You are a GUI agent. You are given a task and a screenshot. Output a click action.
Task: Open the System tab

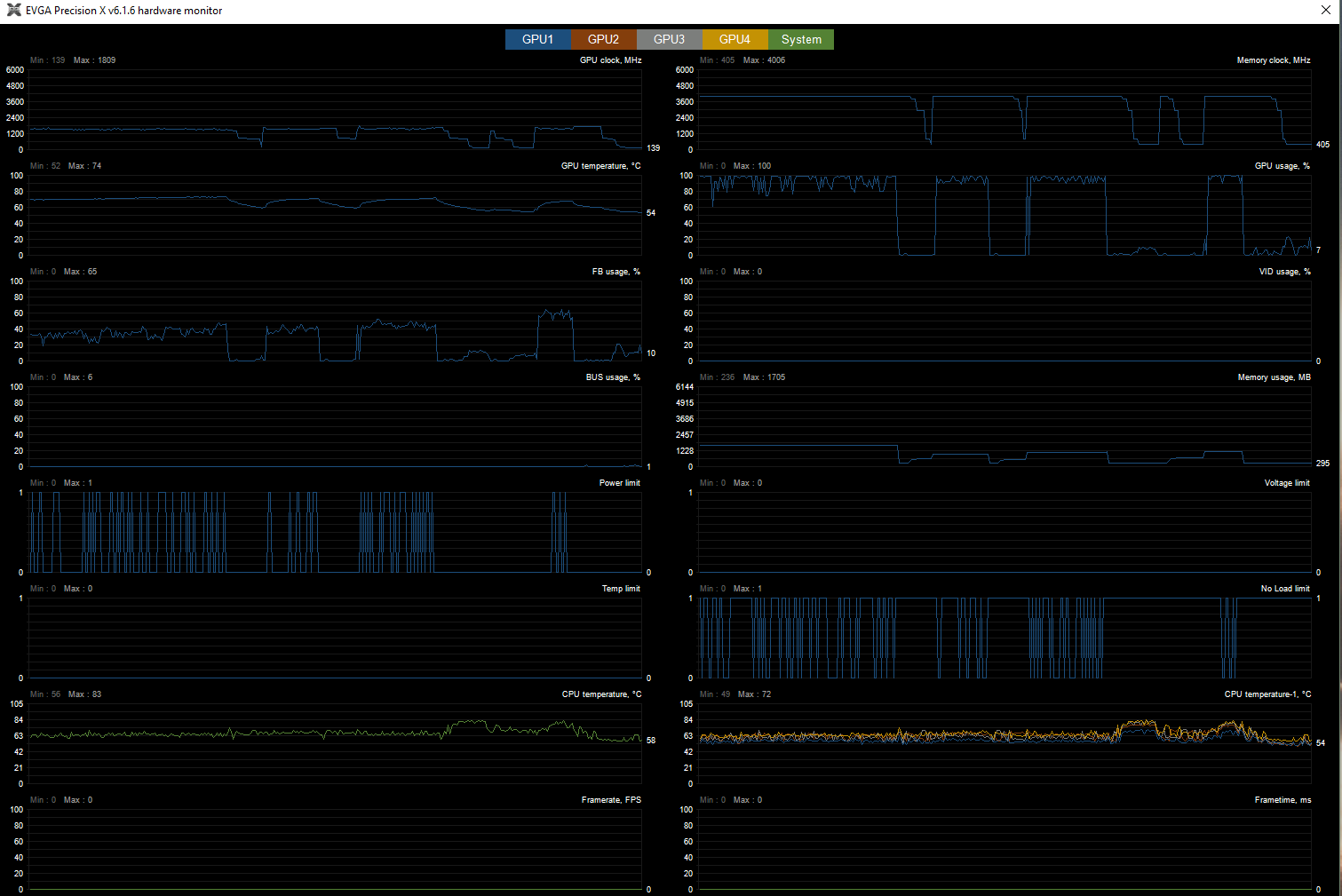[x=801, y=39]
